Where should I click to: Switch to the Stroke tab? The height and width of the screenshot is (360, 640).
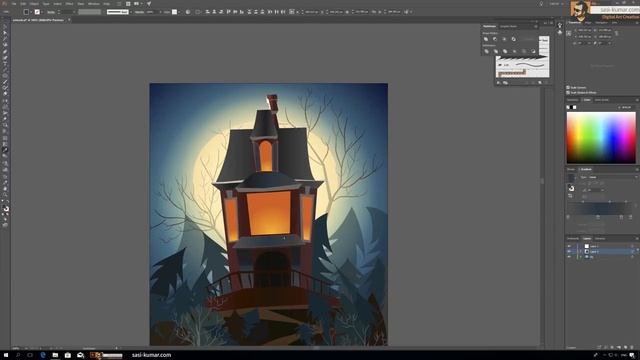571,169
